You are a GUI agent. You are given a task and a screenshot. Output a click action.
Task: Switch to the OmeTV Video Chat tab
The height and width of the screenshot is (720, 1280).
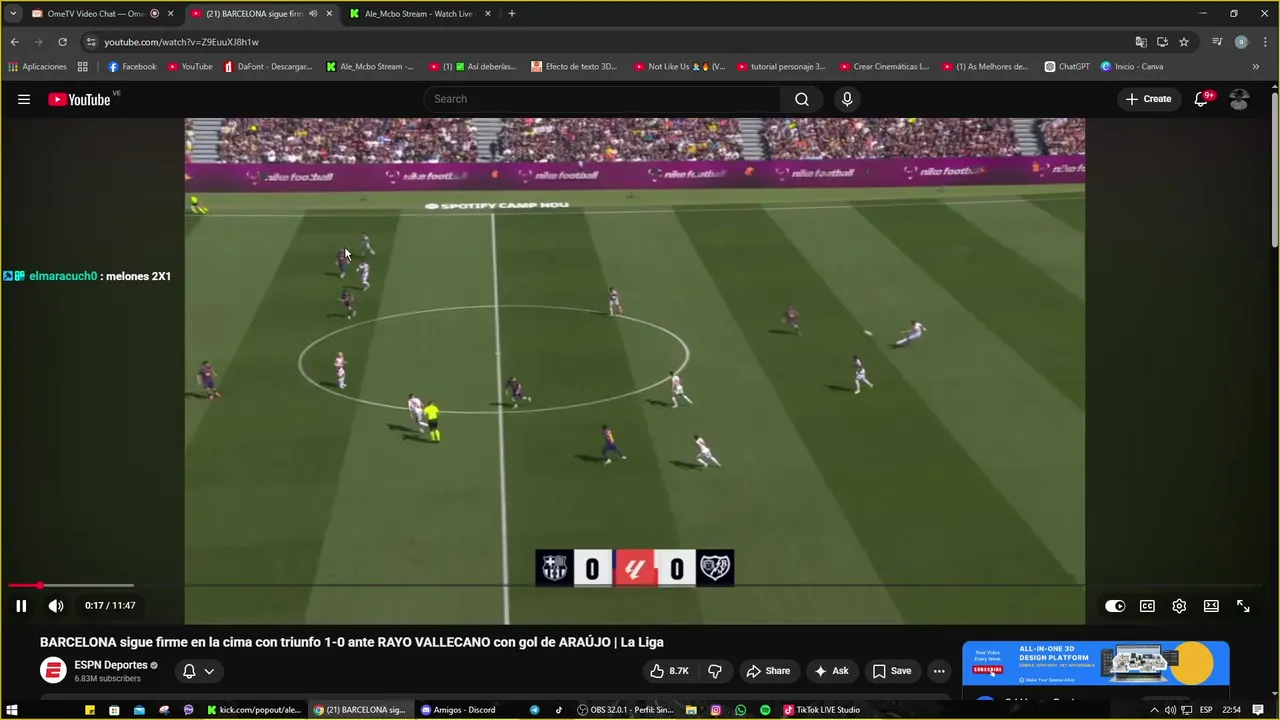95,14
